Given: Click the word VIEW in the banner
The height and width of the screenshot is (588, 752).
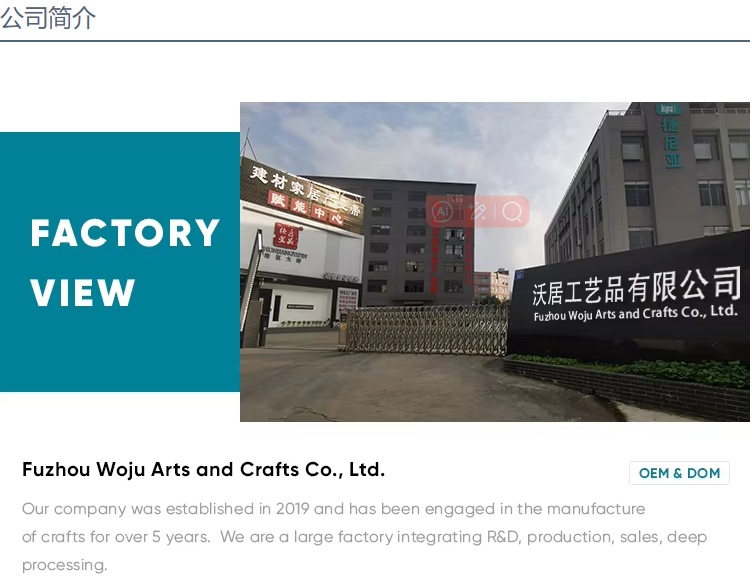Looking at the screenshot, I should [x=82, y=292].
